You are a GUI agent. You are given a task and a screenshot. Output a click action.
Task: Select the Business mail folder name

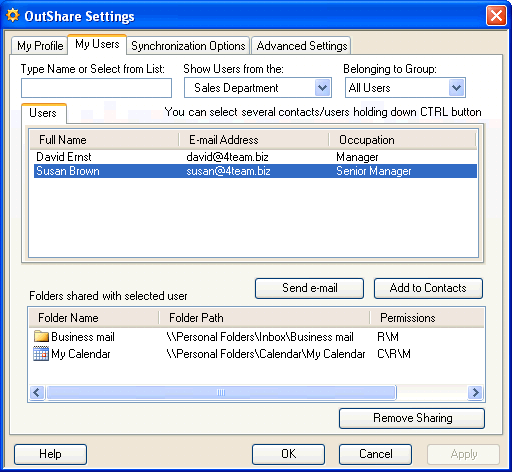(83, 337)
